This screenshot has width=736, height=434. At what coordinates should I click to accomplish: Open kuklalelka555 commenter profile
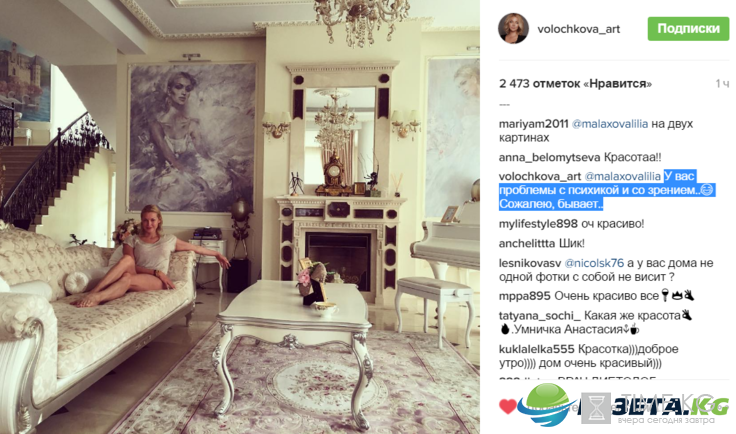click(x=537, y=349)
